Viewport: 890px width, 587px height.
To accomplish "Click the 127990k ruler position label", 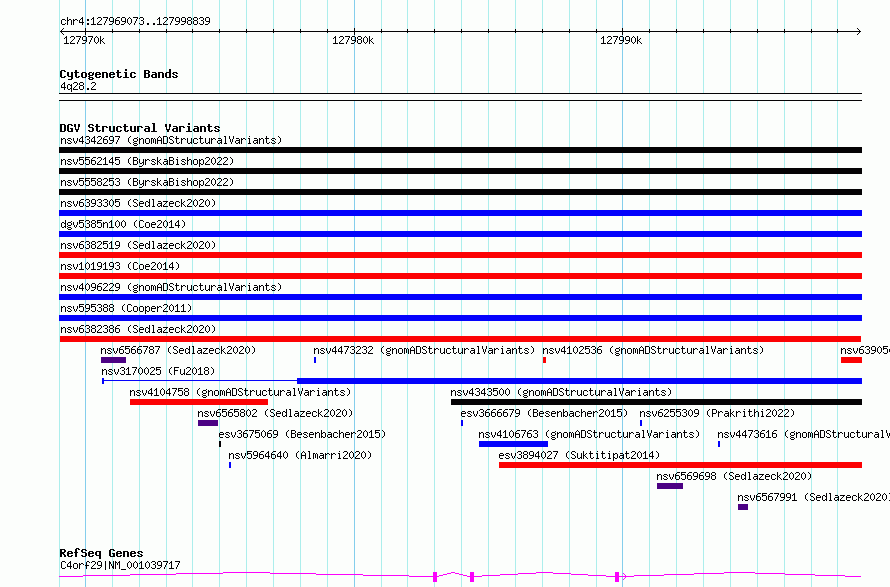I will click(x=621, y=40).
